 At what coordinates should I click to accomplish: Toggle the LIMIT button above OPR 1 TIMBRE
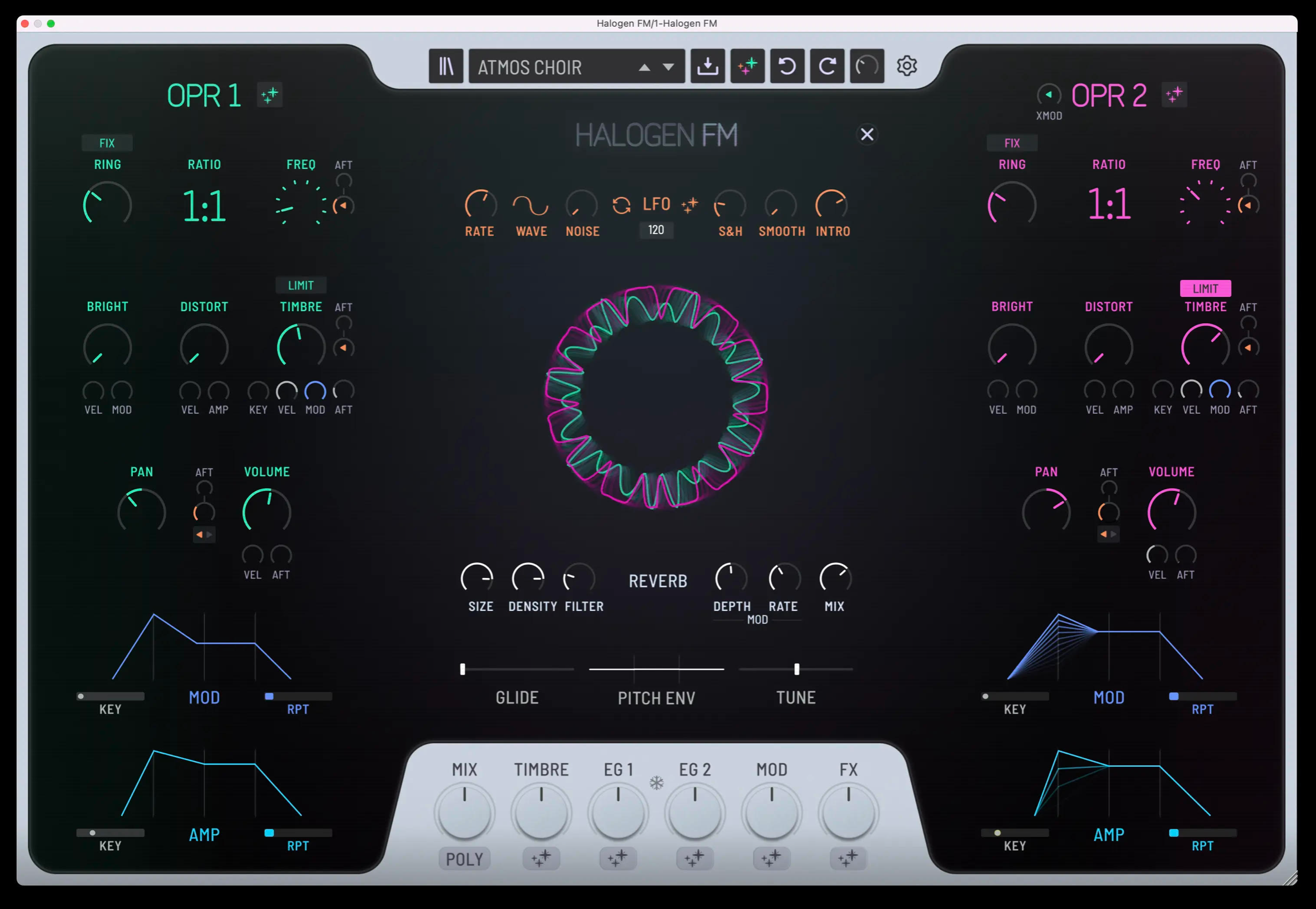click(x=301, y=285)
